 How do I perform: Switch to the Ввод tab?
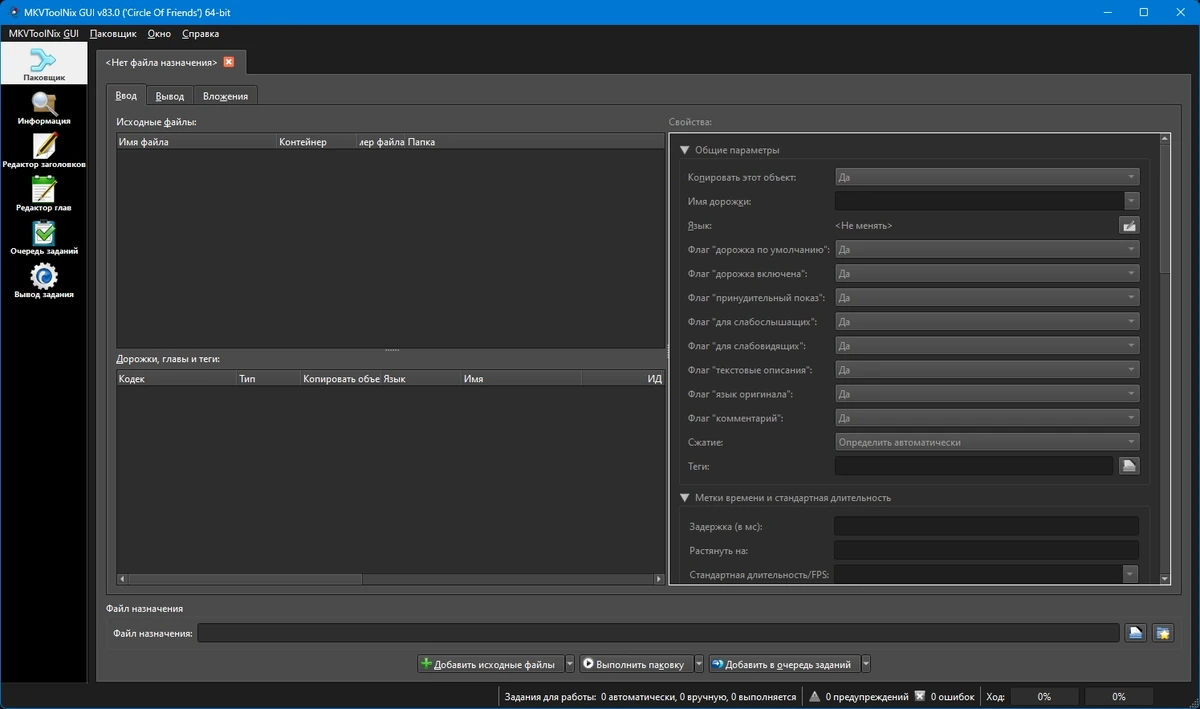tap(126, 95)
